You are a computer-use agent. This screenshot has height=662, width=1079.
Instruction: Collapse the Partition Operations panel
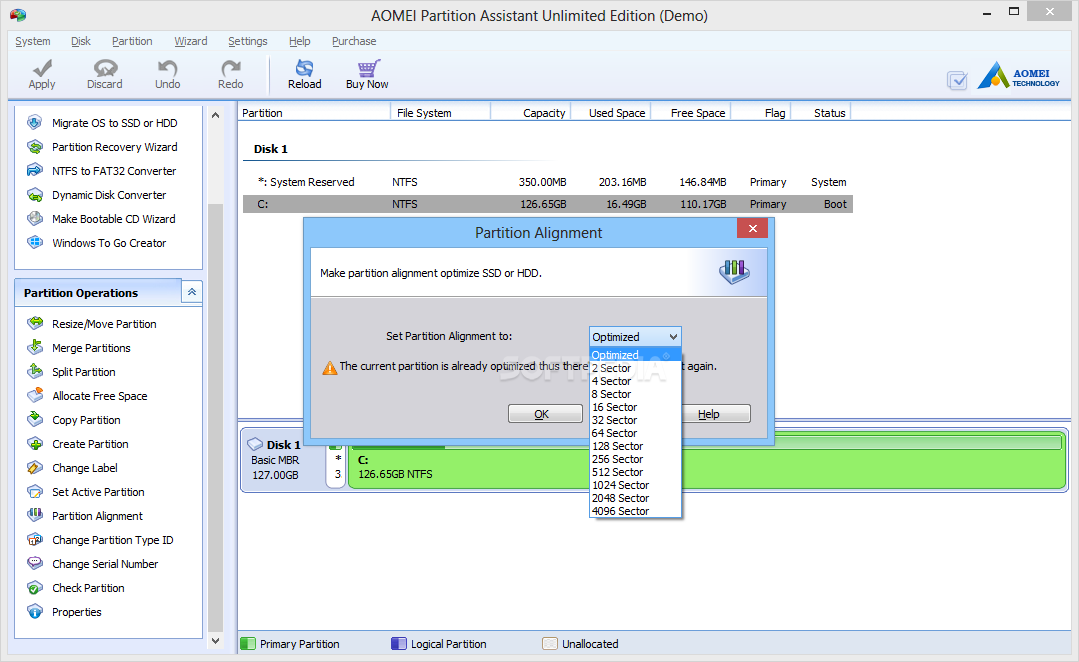192,292
